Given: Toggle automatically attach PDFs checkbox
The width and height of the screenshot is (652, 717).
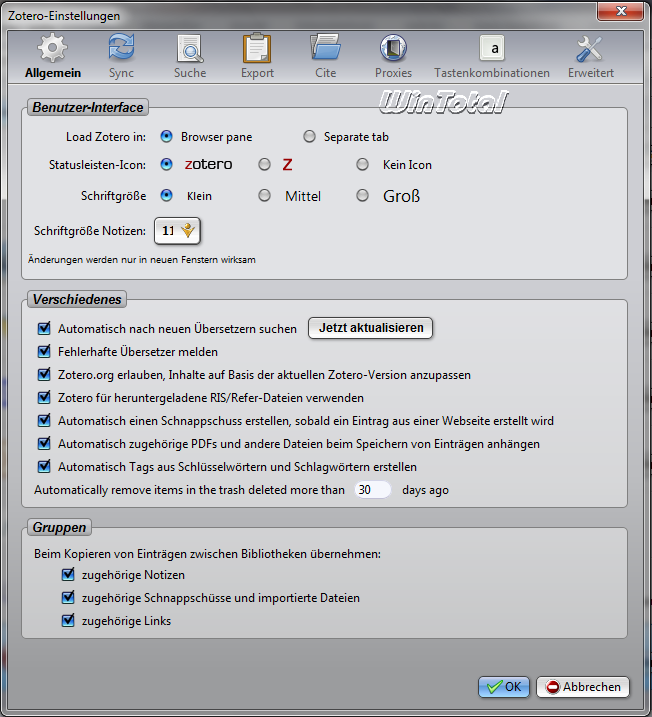Looking at the screenshot, I should (x=44, y=443).
